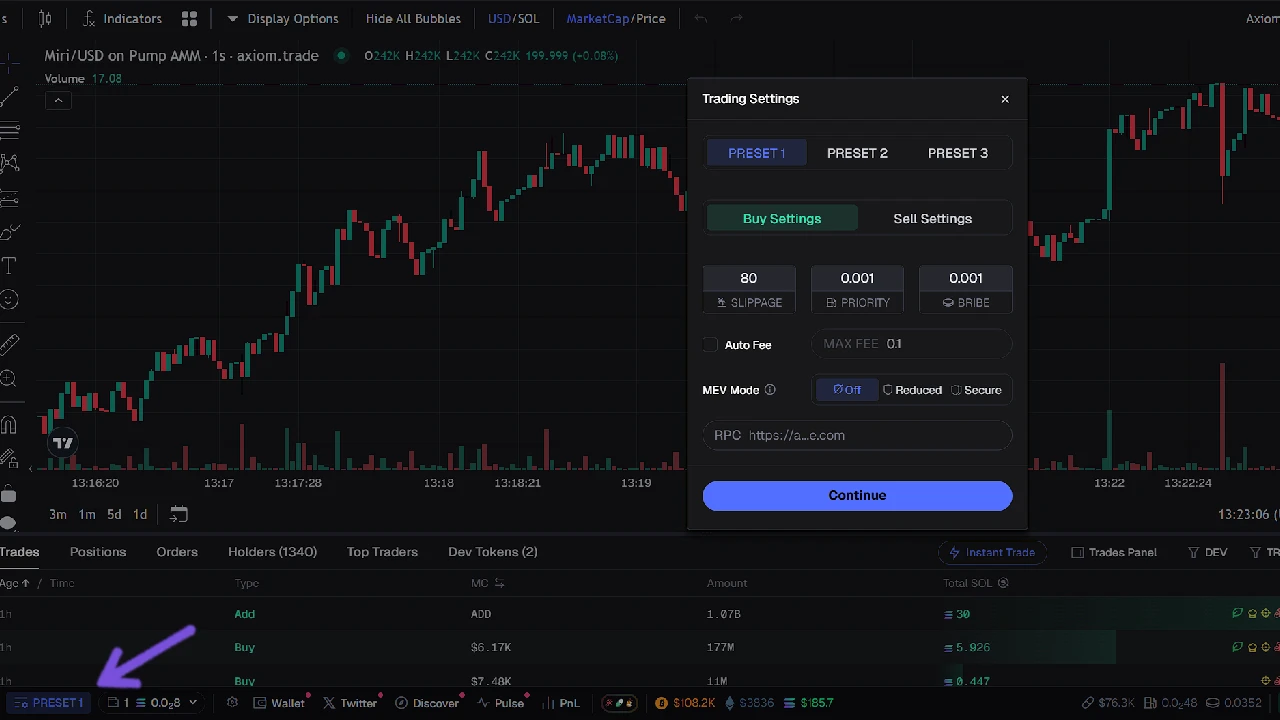The height and width of the screenshot is (720, 1280).
Task: Click the Continue button in Trading Settings
Action: click(x=857, y=495)
